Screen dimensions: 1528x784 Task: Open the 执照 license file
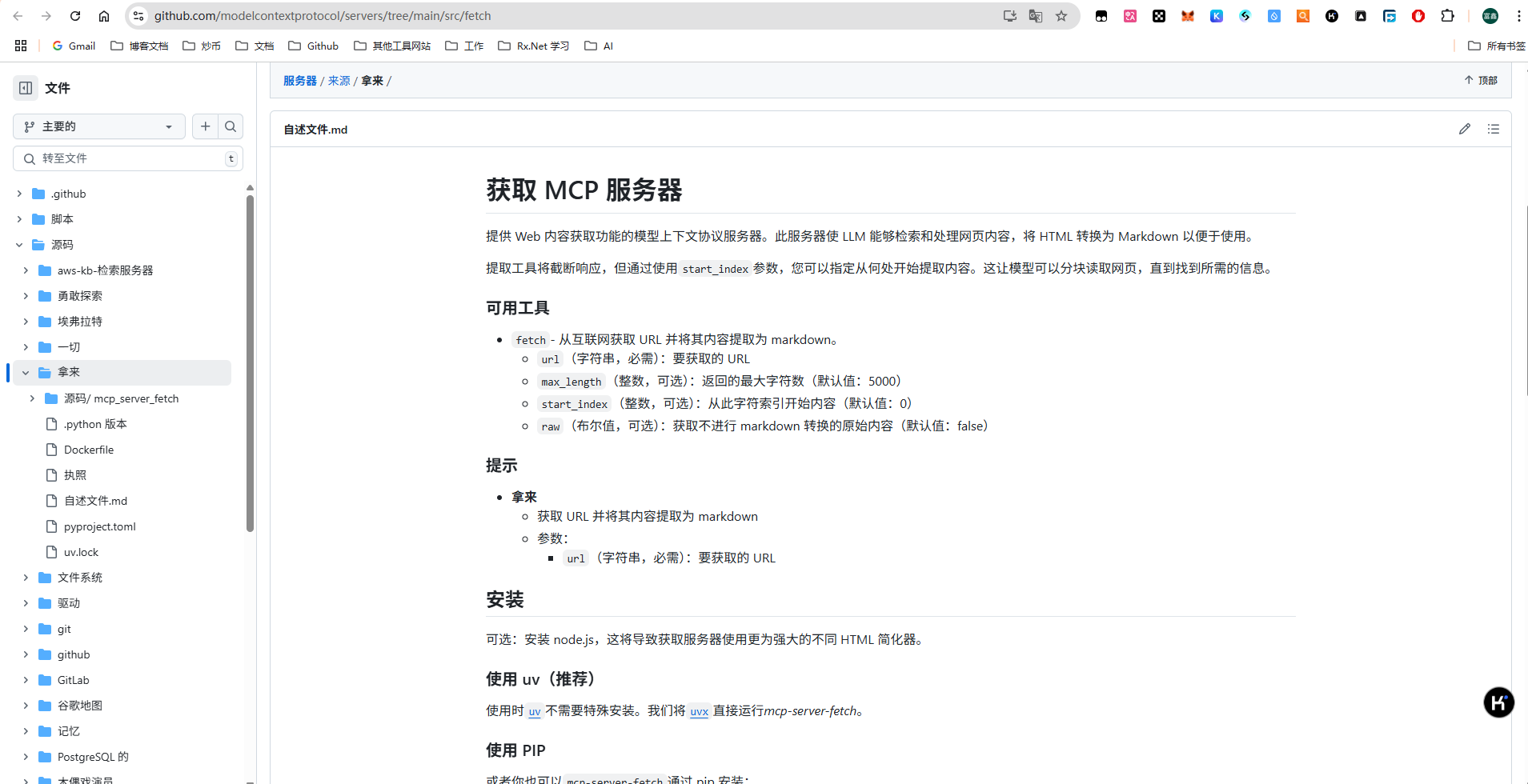click(x=75, y=475)
